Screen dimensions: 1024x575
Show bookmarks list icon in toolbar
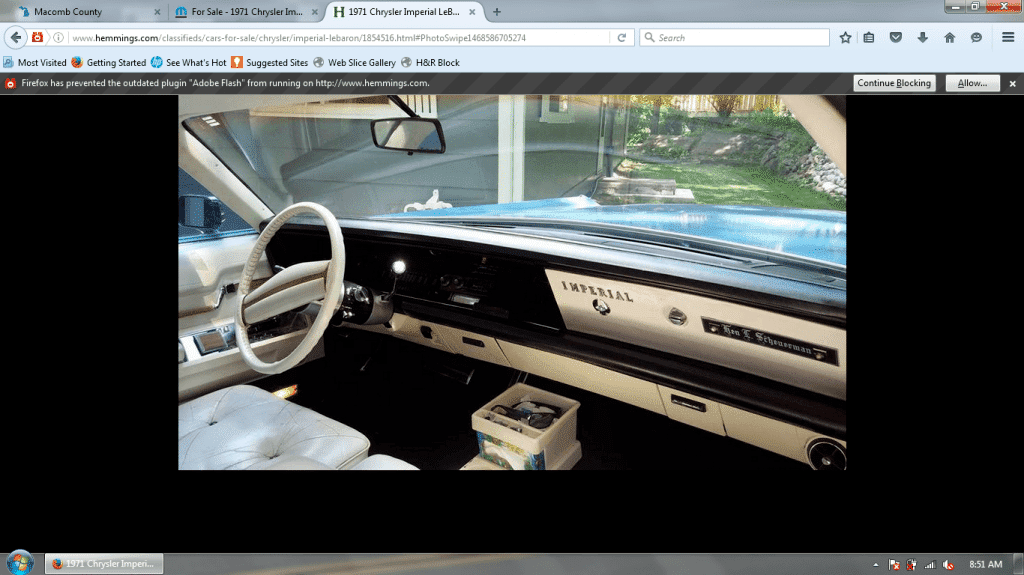click(x=869, y=37)
